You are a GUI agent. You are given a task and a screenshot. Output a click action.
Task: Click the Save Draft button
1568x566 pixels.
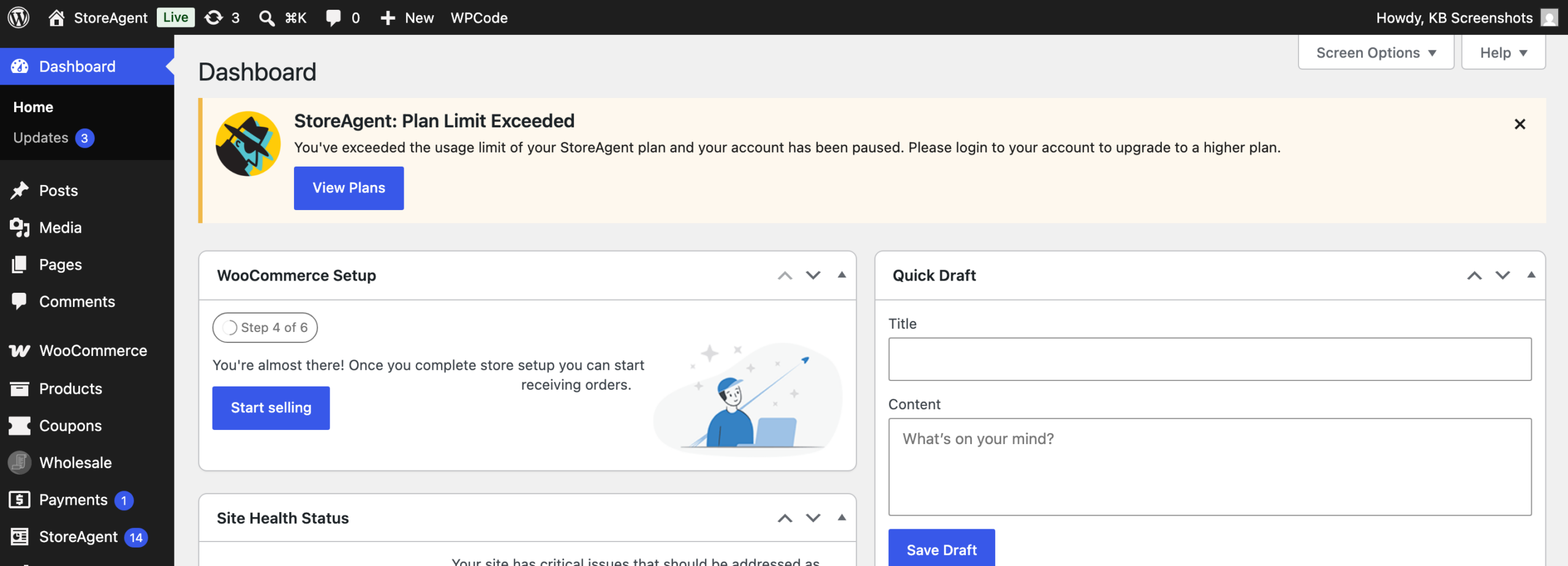tap(941, 549)
